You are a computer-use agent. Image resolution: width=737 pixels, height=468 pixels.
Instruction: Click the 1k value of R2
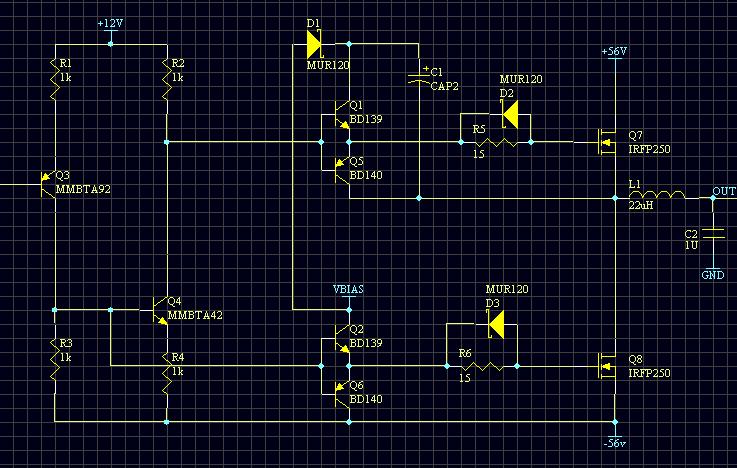tap(177, 78)
